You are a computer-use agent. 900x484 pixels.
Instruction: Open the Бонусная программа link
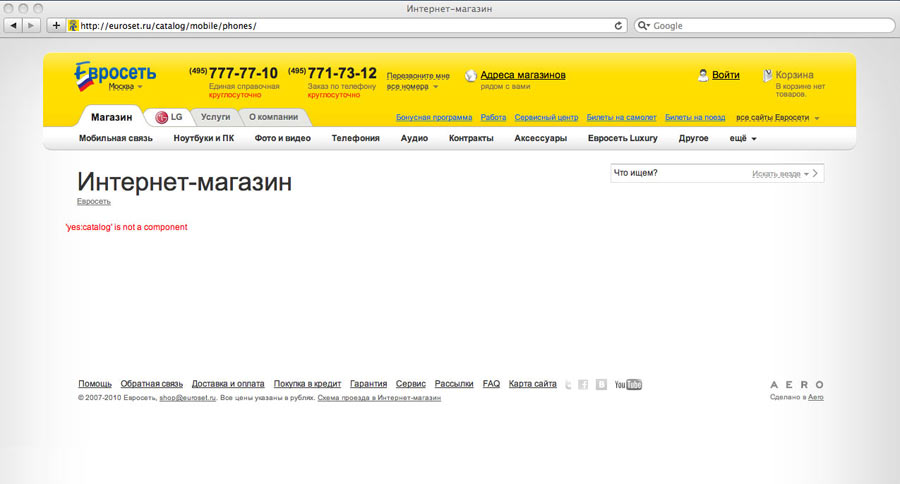tap(434, 118)
